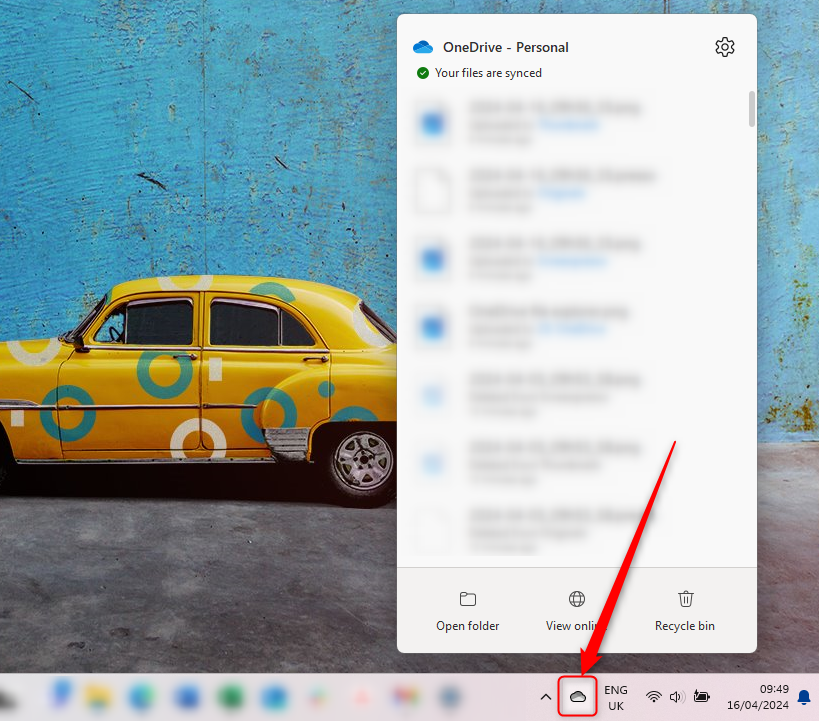Click the clock and date in the taskbar

coord(760,696)
